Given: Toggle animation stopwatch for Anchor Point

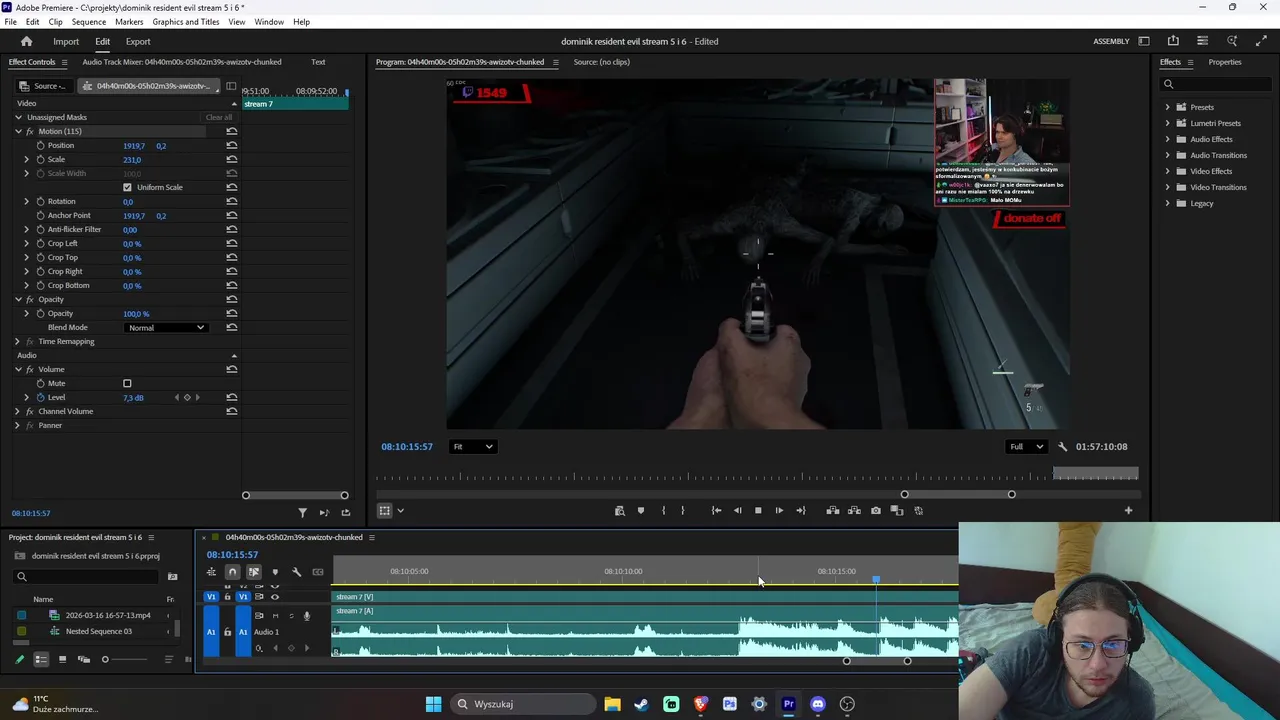Looking at the screenshot, I should pos(41,216).
